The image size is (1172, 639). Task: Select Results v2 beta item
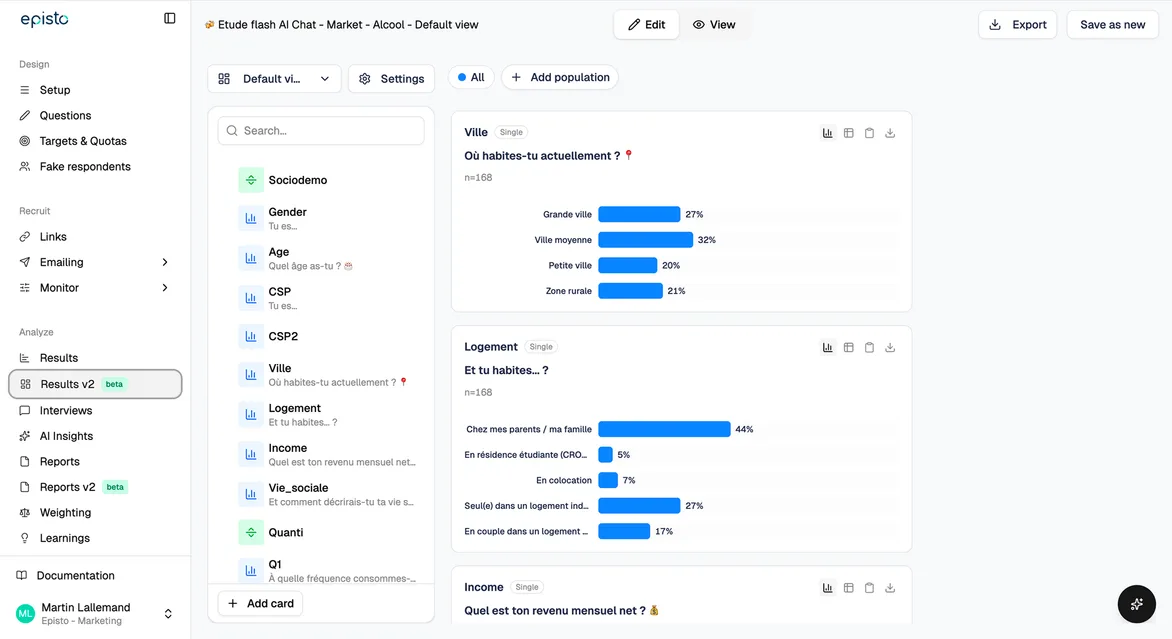95,384
